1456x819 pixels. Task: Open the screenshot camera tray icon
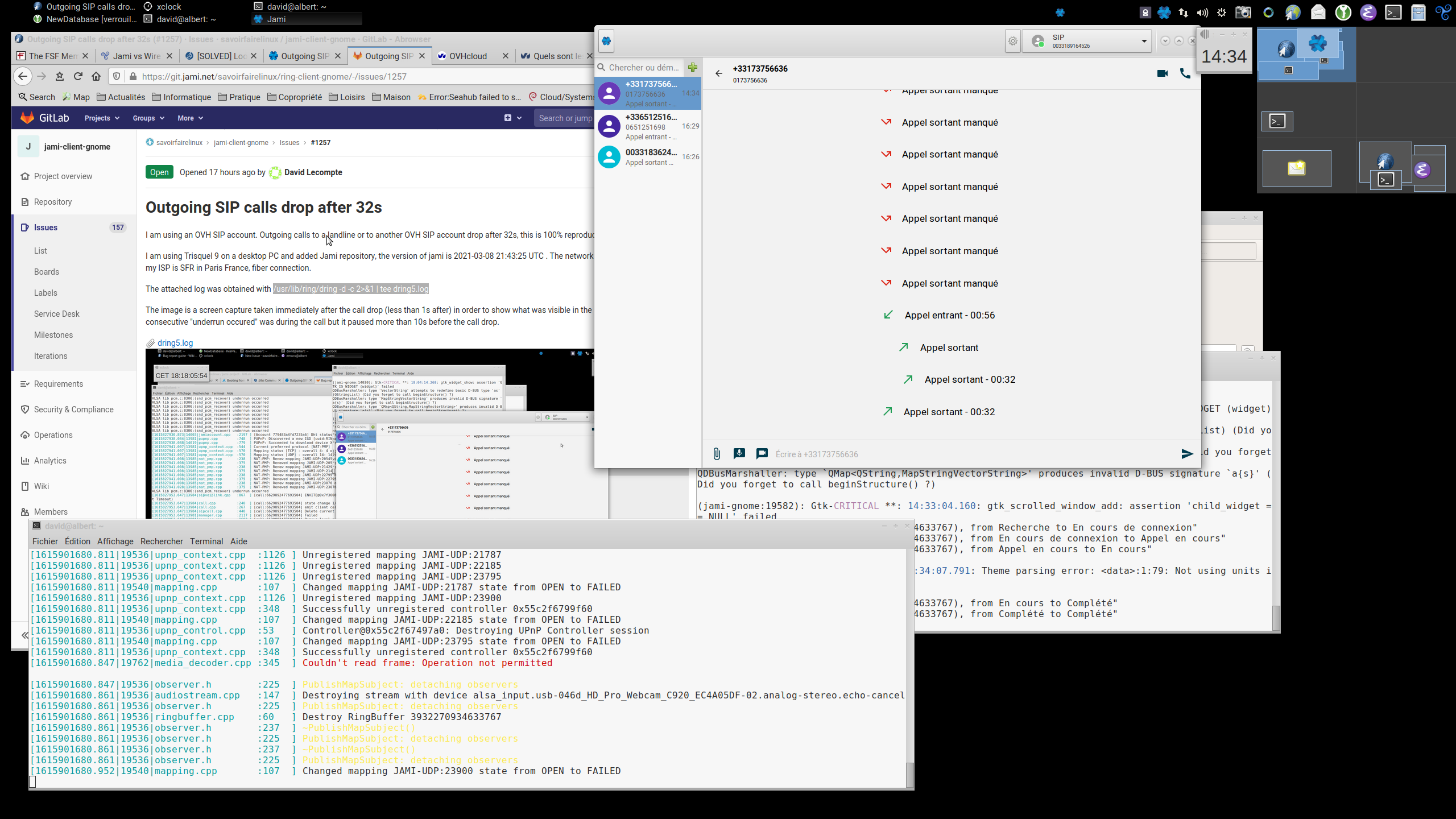pos(1243,13)
